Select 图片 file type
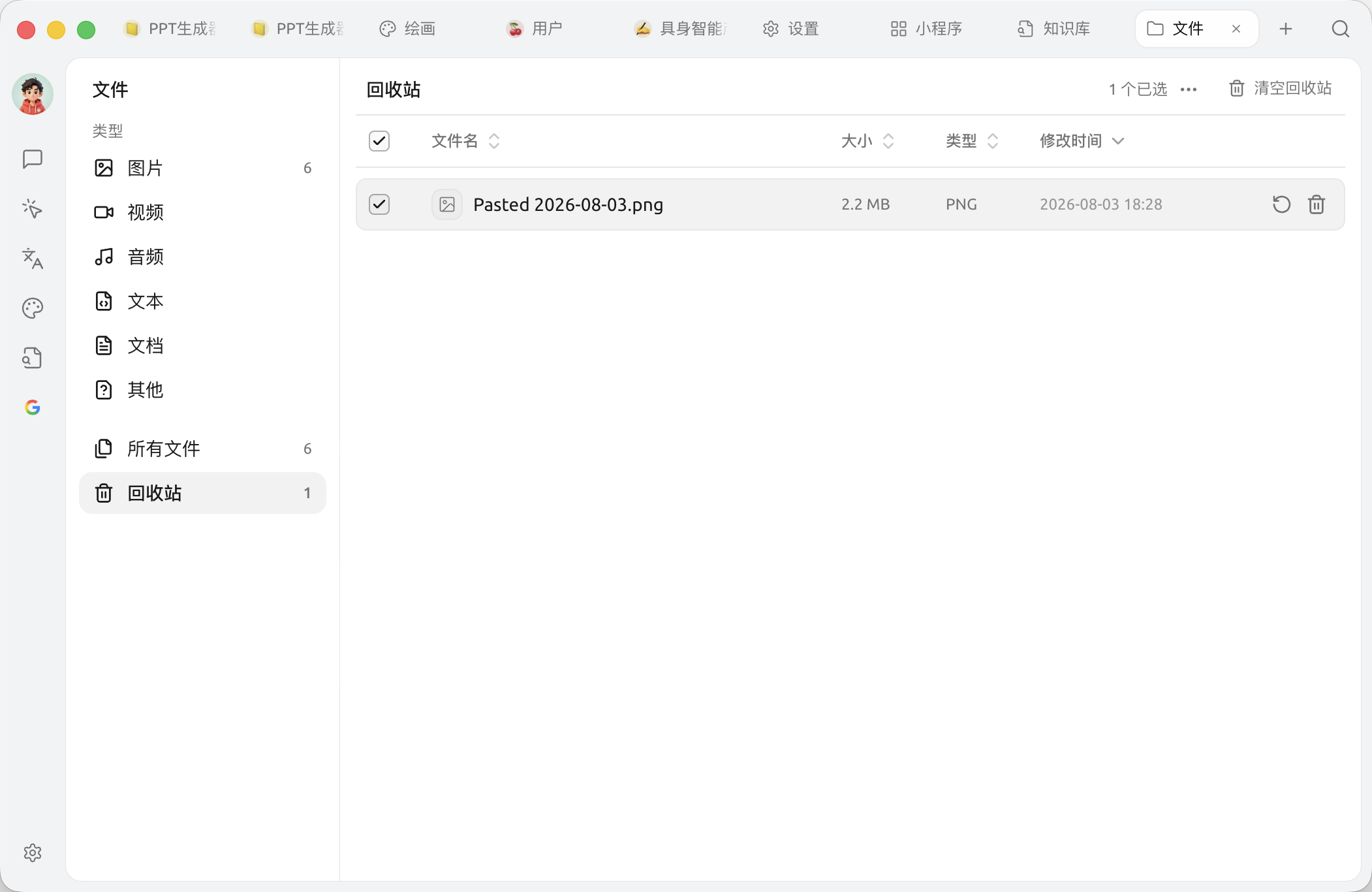The width and height of the screenshot is (1372, 892). click(x=202, y=168)
